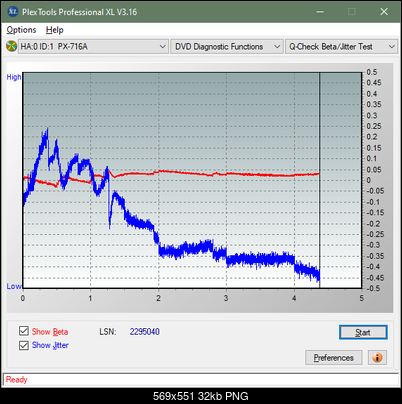Click the 0.5 beta axis value

(372, 72)
